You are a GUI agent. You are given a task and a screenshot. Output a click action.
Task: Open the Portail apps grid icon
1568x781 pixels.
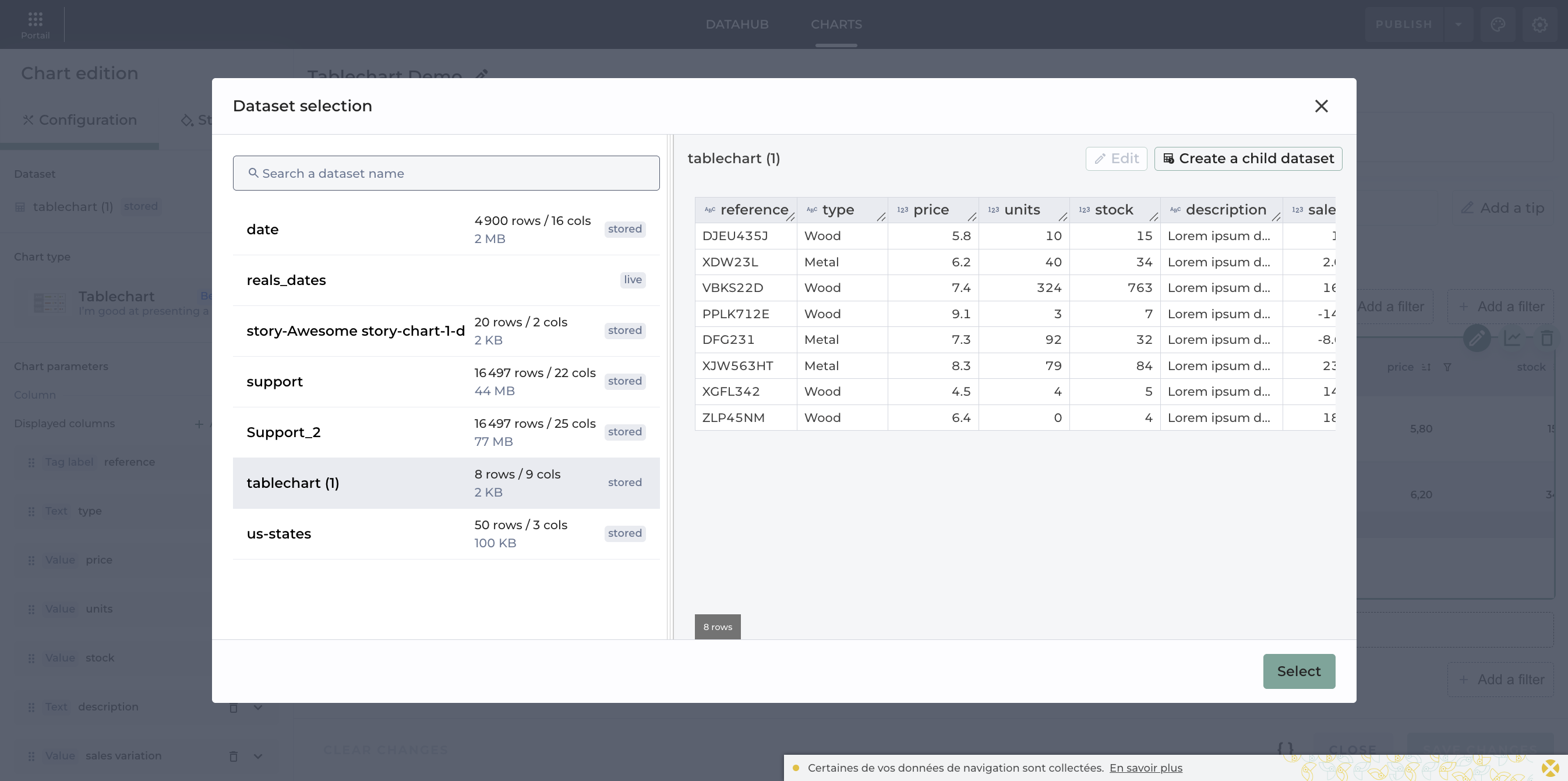coord(36,19)
